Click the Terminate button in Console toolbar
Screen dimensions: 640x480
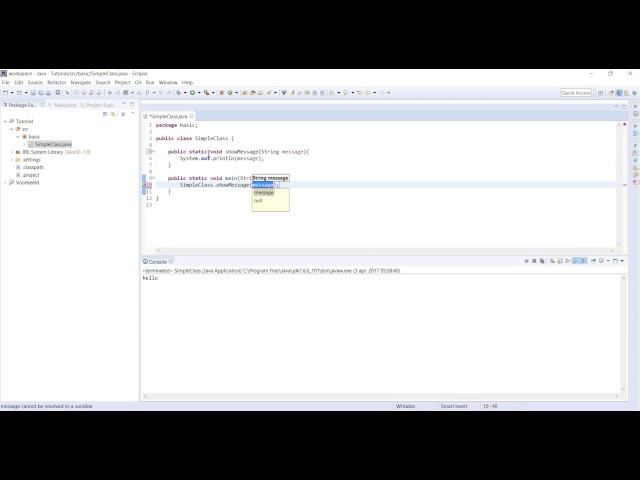527,261
